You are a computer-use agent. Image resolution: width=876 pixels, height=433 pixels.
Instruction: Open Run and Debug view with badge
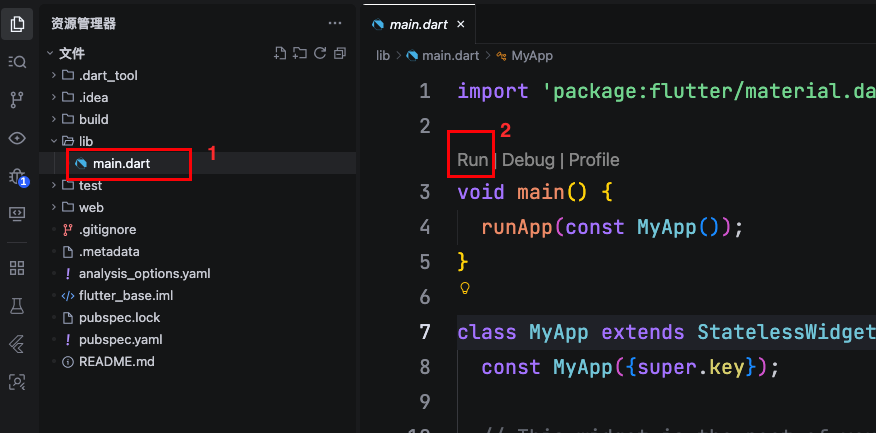click(x=17, y=177)
